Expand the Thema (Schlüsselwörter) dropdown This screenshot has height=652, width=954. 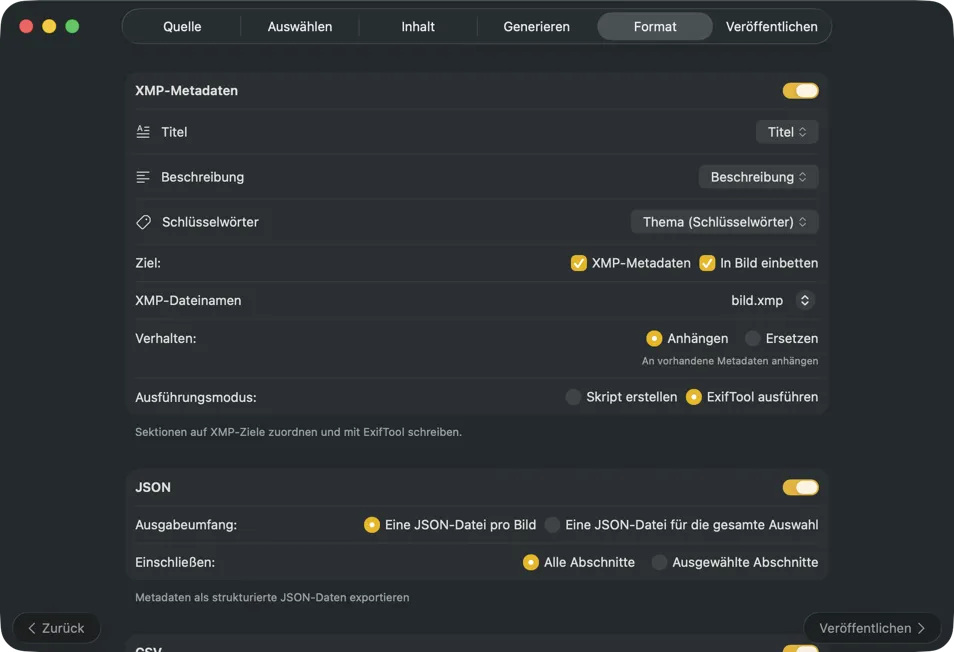point(724,222)
